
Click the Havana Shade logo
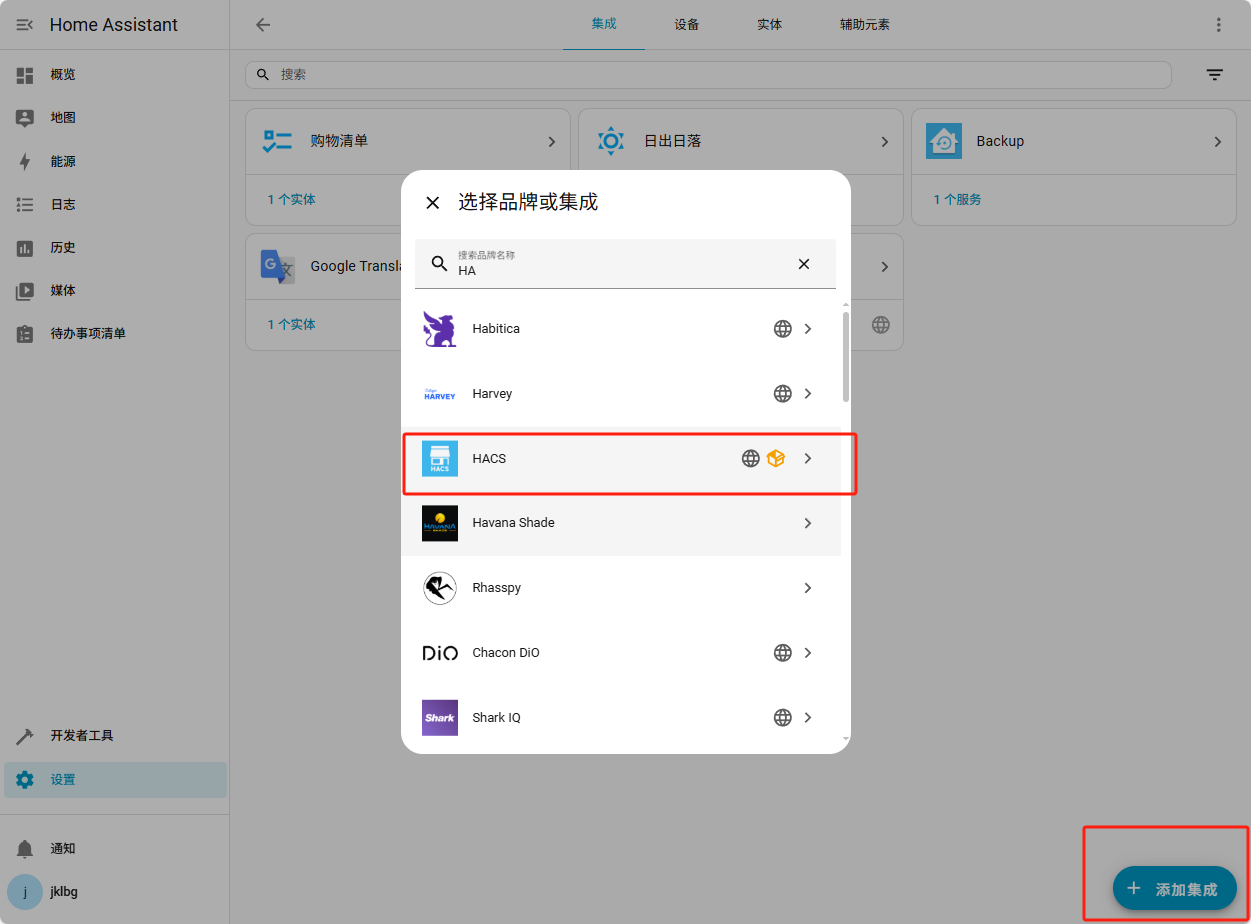[440, 523]
